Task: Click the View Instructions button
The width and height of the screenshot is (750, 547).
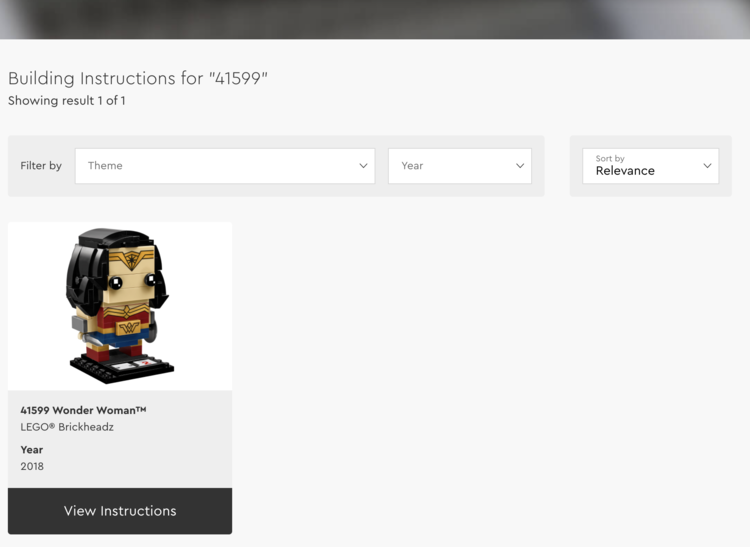Action: pos(120,511)
